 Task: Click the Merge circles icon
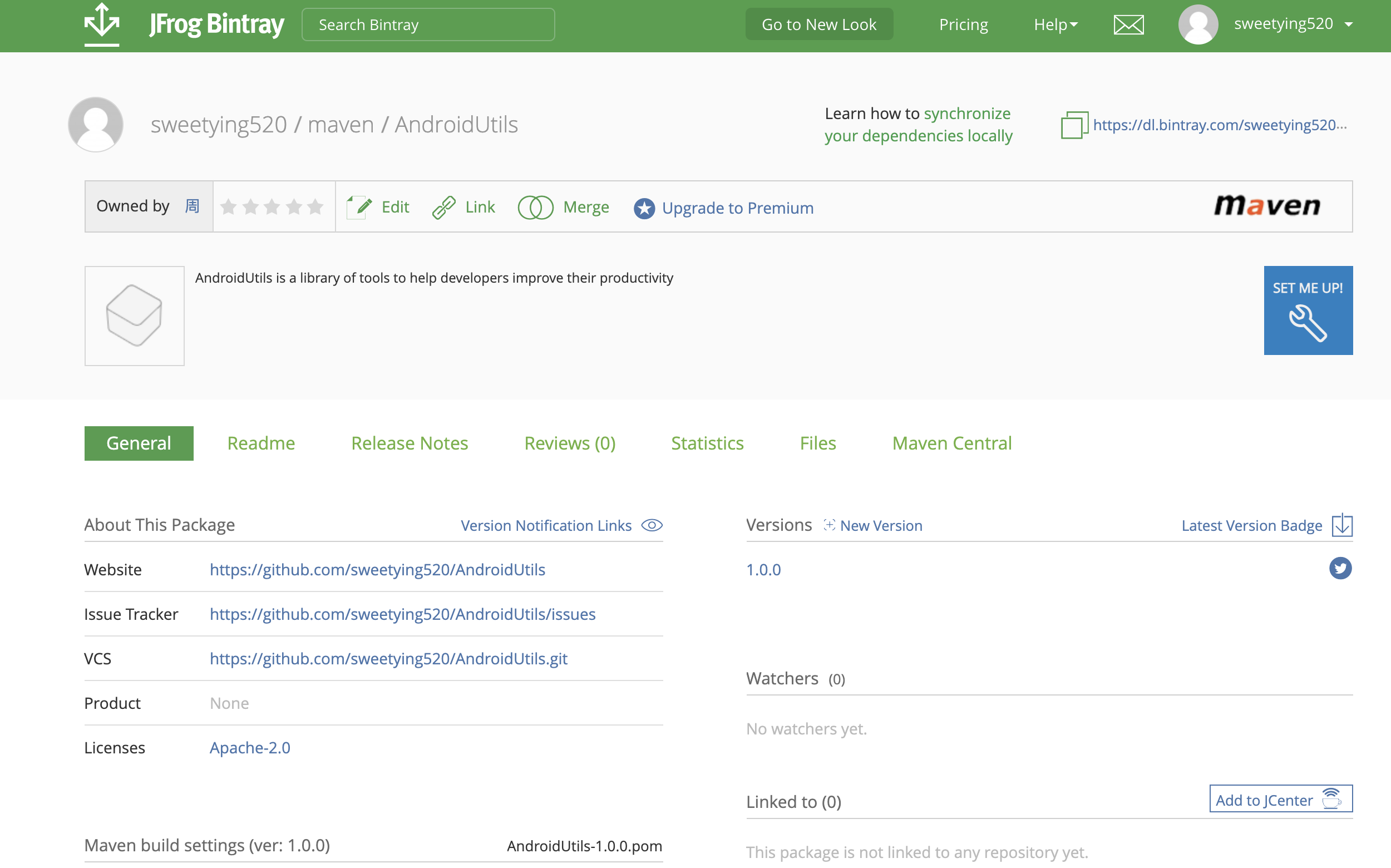click(x=535, y=207)
